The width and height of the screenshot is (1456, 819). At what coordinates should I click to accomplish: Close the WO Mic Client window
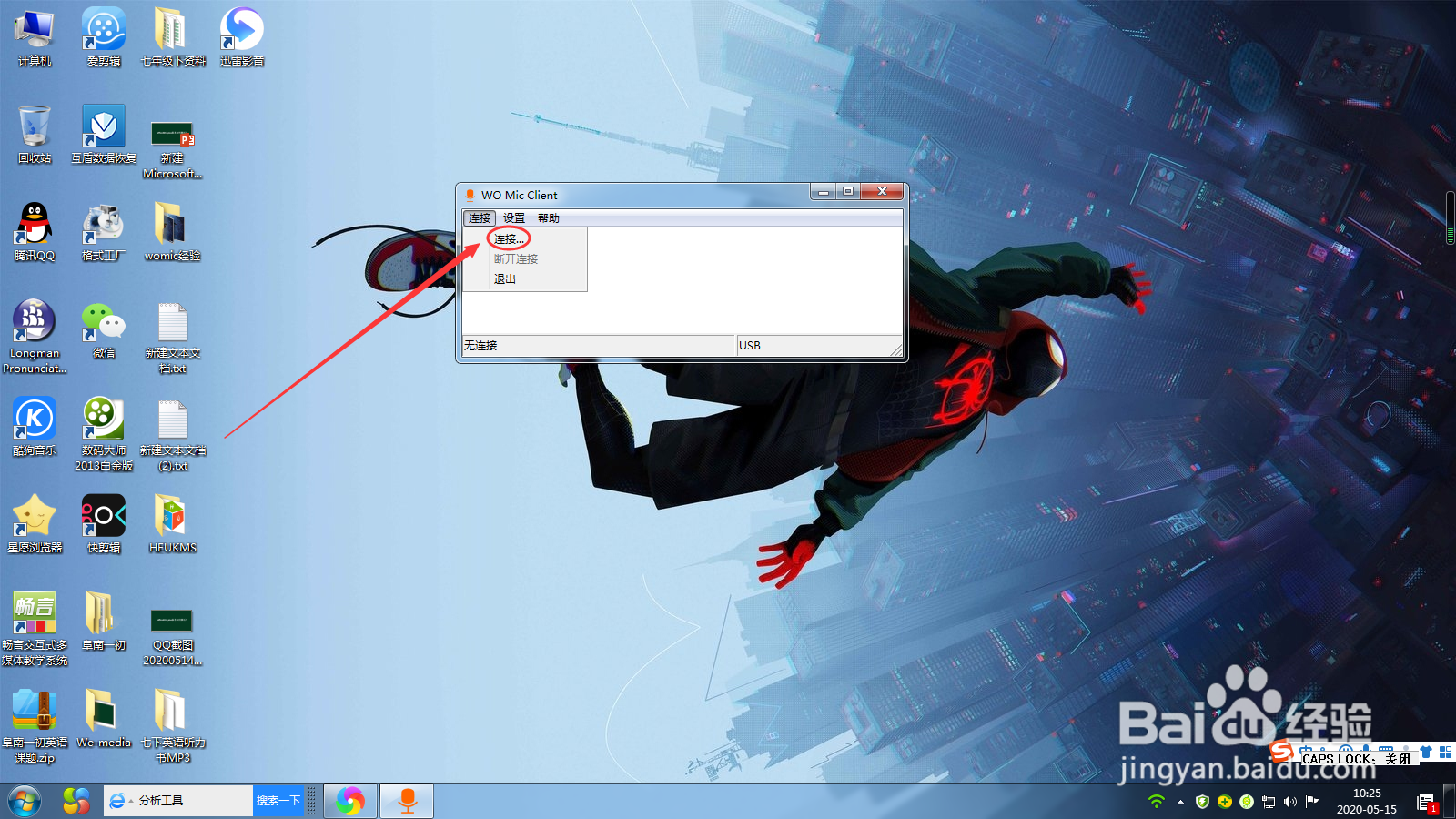tap(882, 191)
